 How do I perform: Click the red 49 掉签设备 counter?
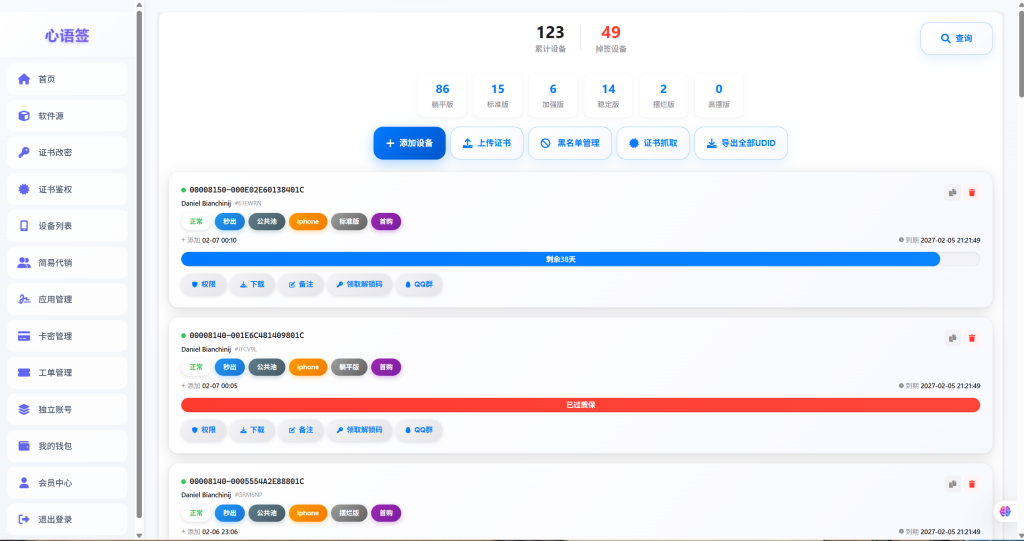[x=611, y=39]
